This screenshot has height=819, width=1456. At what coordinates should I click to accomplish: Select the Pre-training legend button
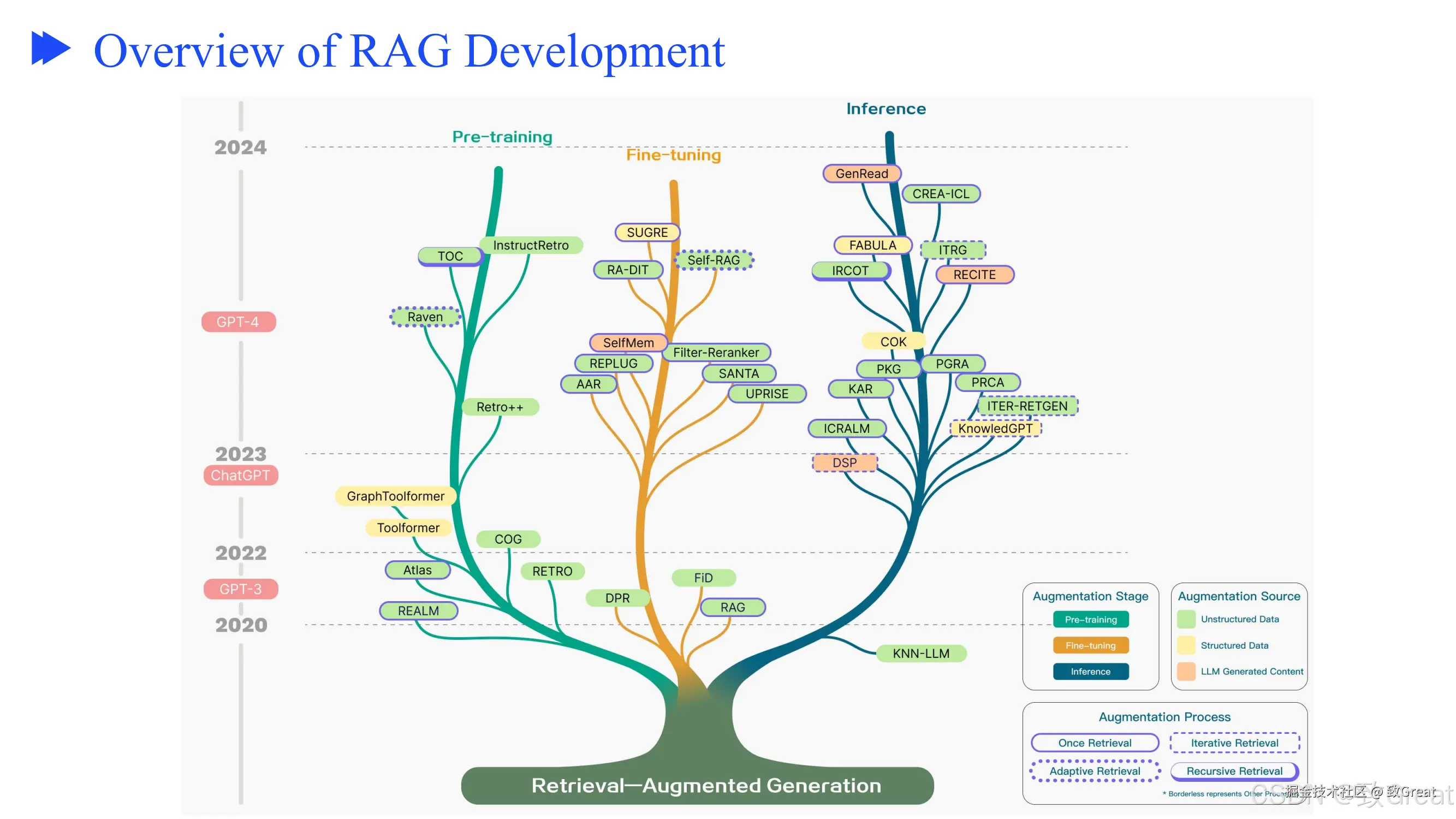pos(1091,620)
